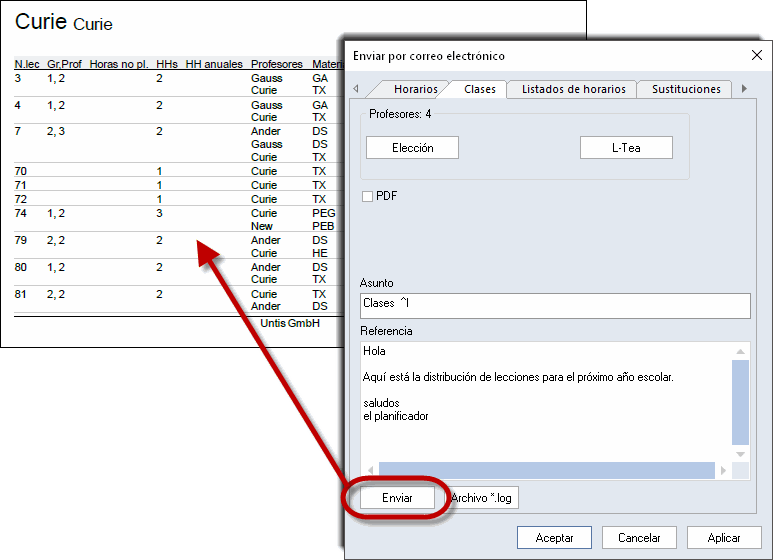Click the Referencia scroll right arrow
Viewport: 773px width, 560px height.
coord(723,470)
